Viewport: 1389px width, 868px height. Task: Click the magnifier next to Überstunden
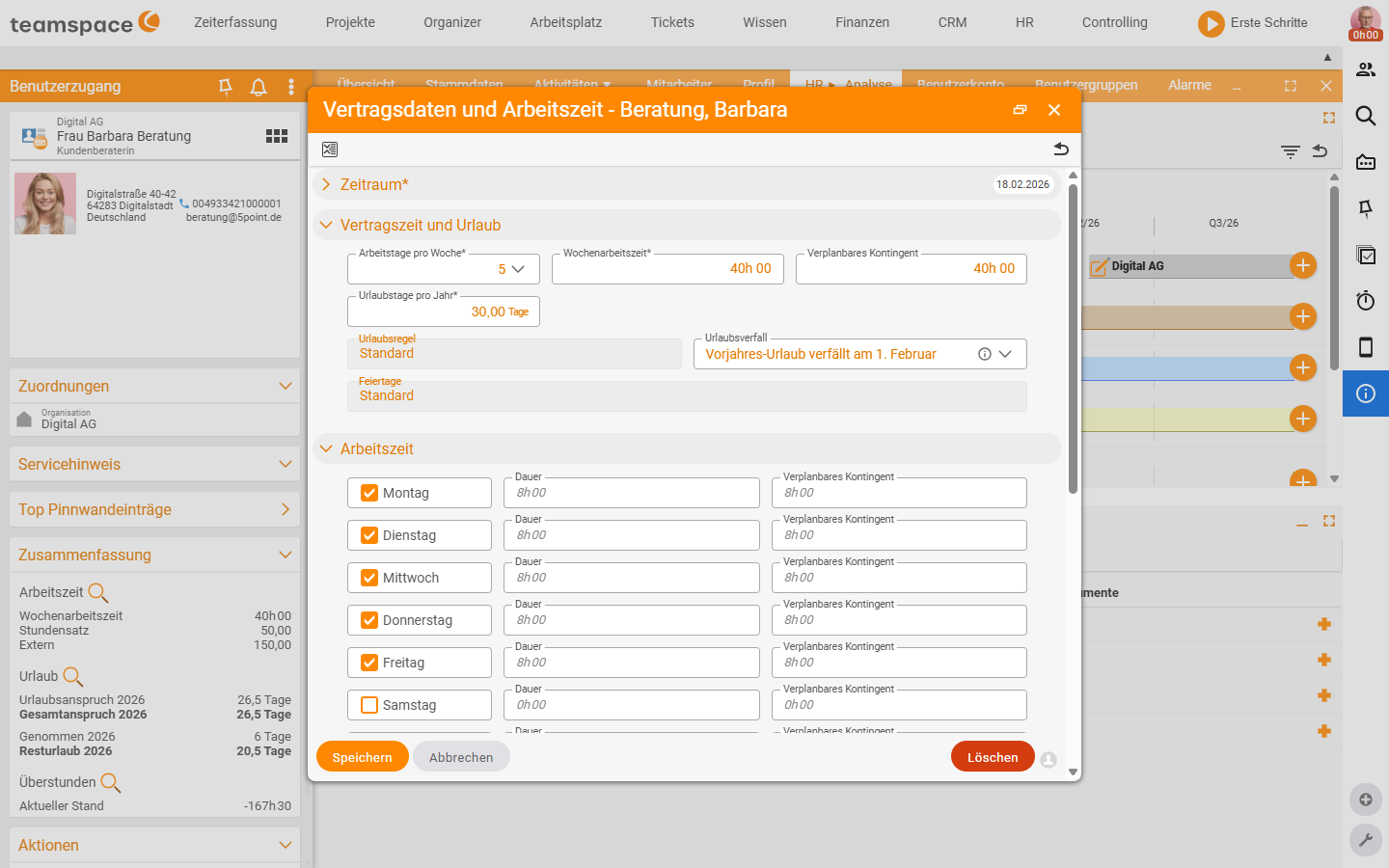pos(111,782)
